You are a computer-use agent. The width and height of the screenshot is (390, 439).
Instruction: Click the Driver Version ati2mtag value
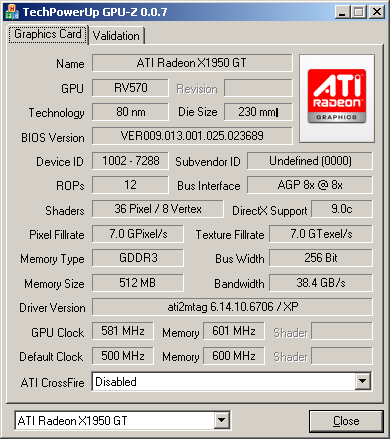pyautogui.click(x=232, y=307)
